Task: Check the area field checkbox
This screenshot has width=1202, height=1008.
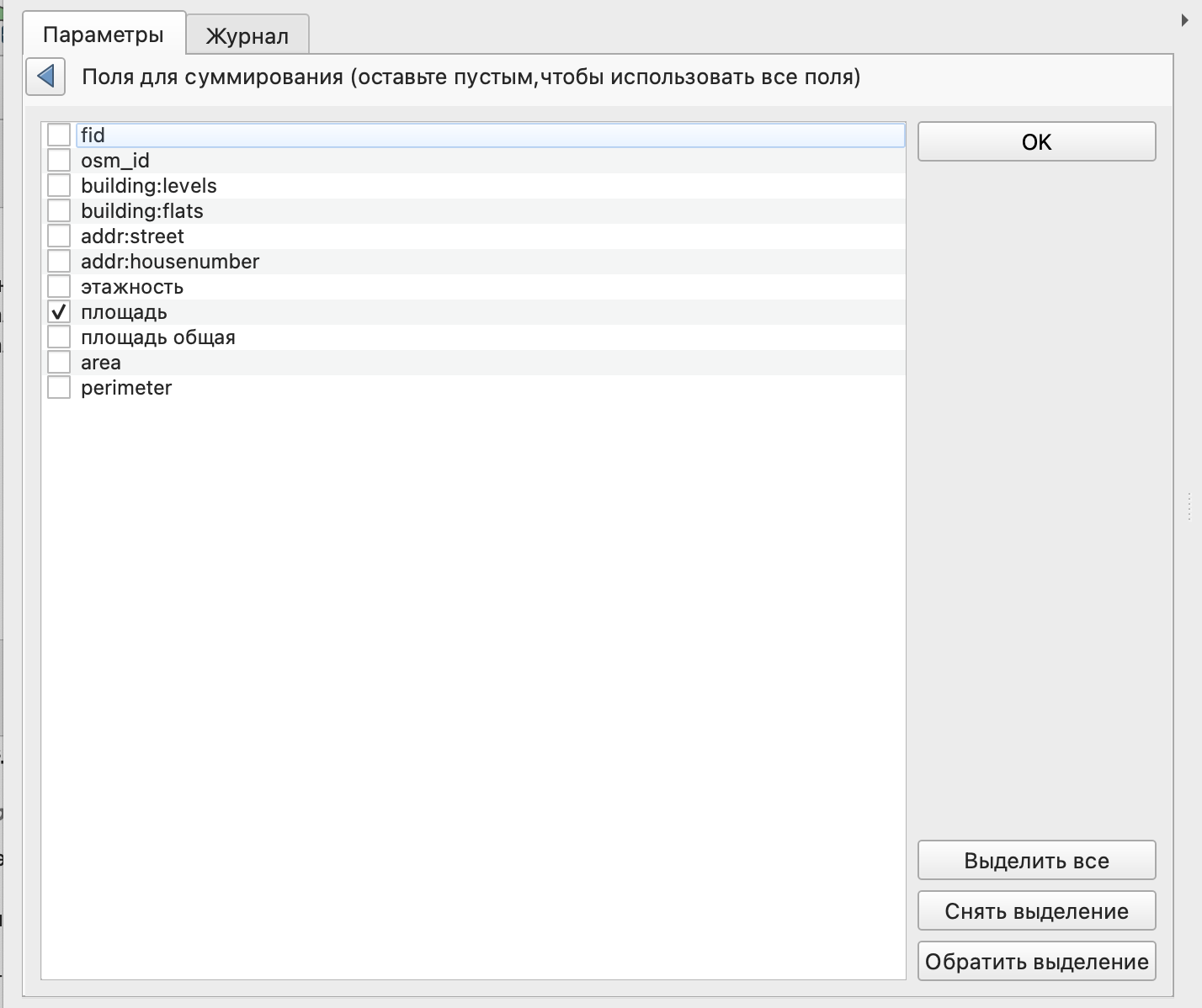Action: point(59,363)
